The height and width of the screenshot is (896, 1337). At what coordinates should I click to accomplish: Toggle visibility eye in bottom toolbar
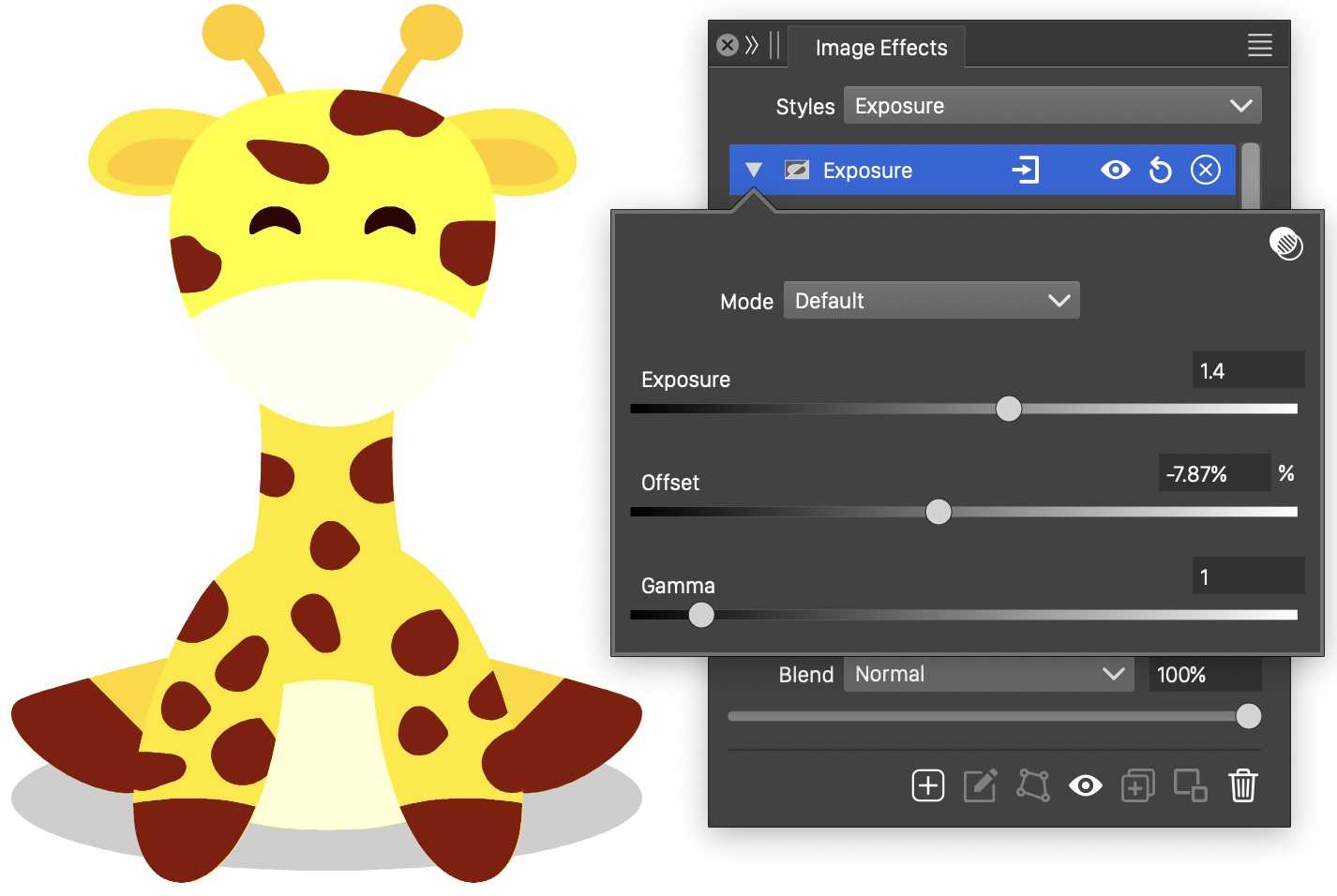pos(1085,785)
